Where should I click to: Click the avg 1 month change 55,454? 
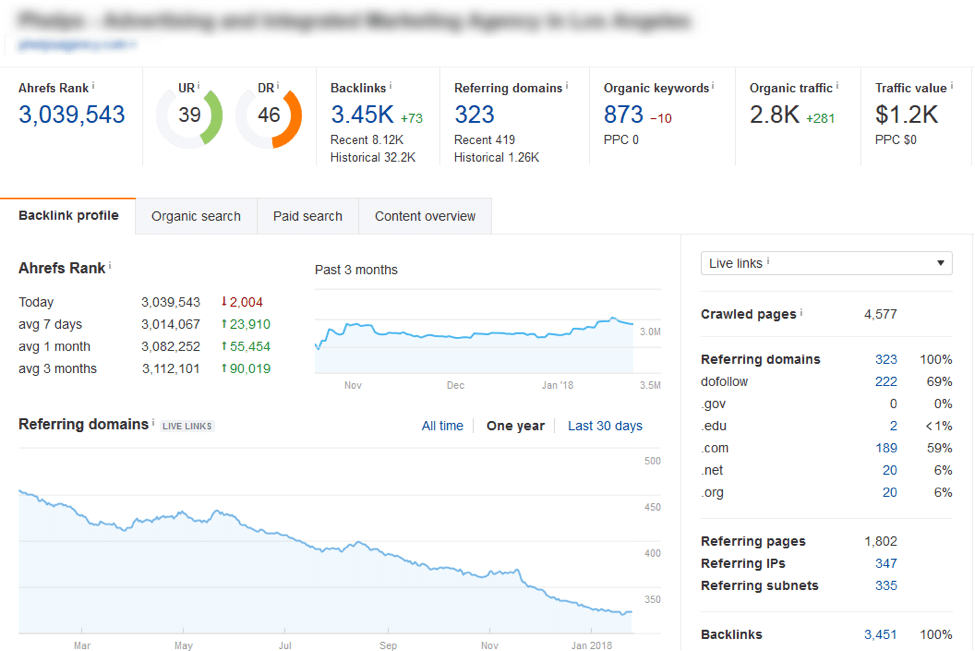point(246,347)
